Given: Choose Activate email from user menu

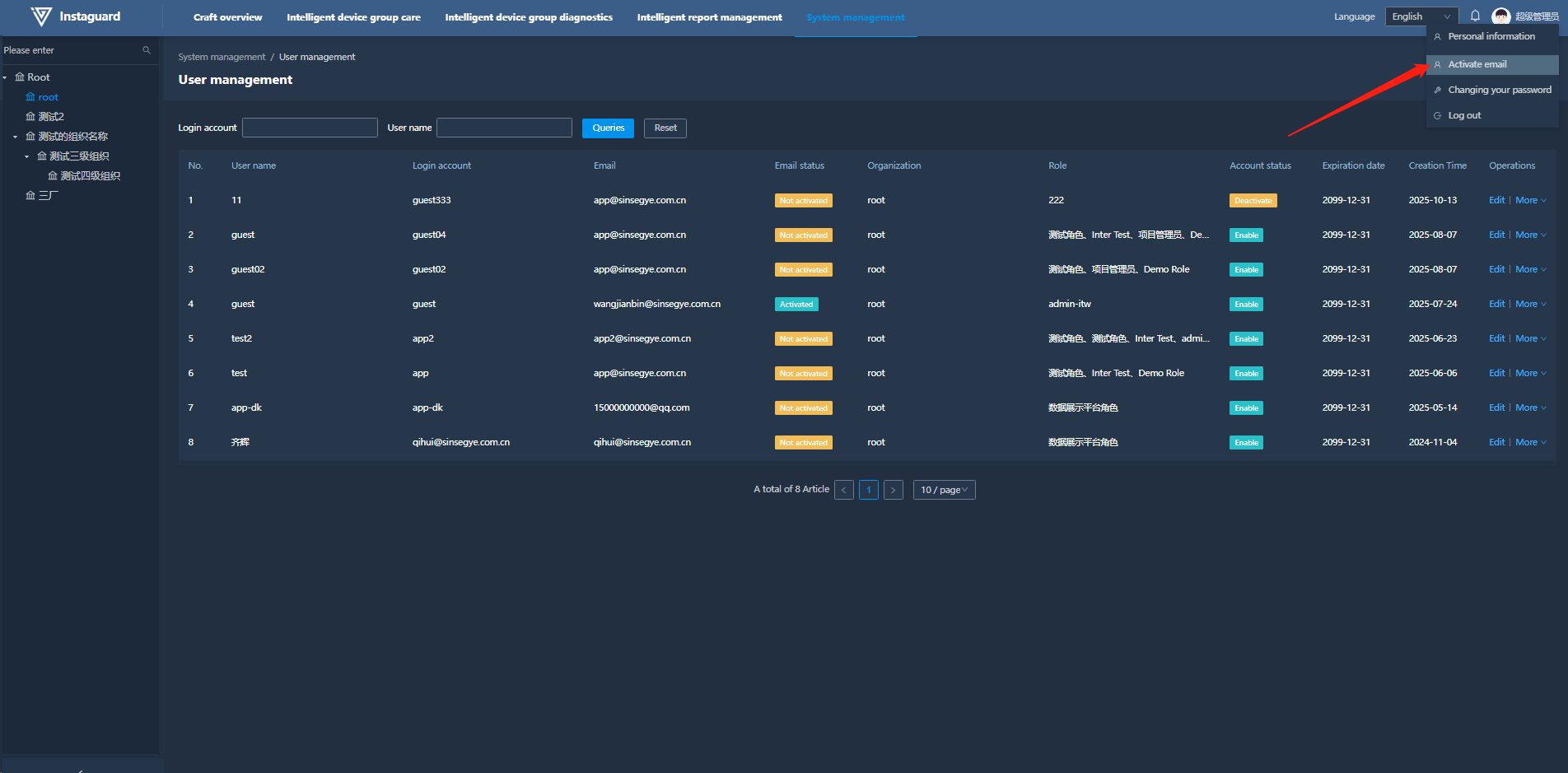Looking at the screenshot, I should pyautogui.click(x=1477, y=64).
